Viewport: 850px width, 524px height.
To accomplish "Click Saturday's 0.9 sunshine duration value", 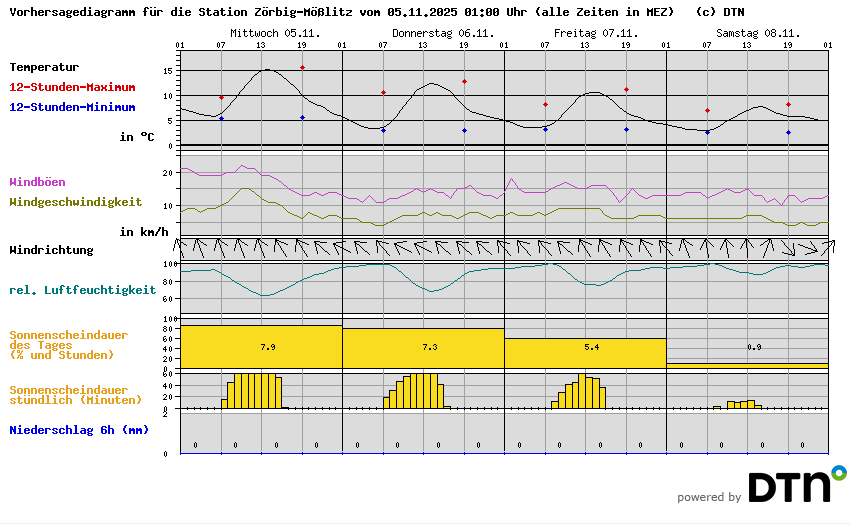I will 753,346.
